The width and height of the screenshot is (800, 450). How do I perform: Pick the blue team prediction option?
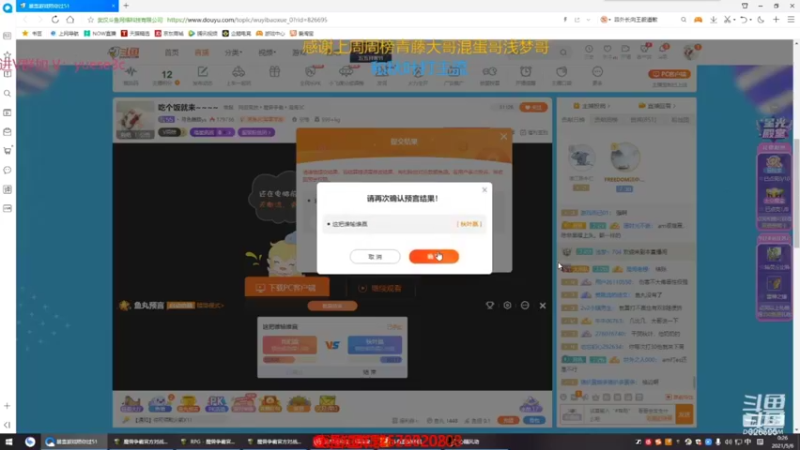point(374,345)
